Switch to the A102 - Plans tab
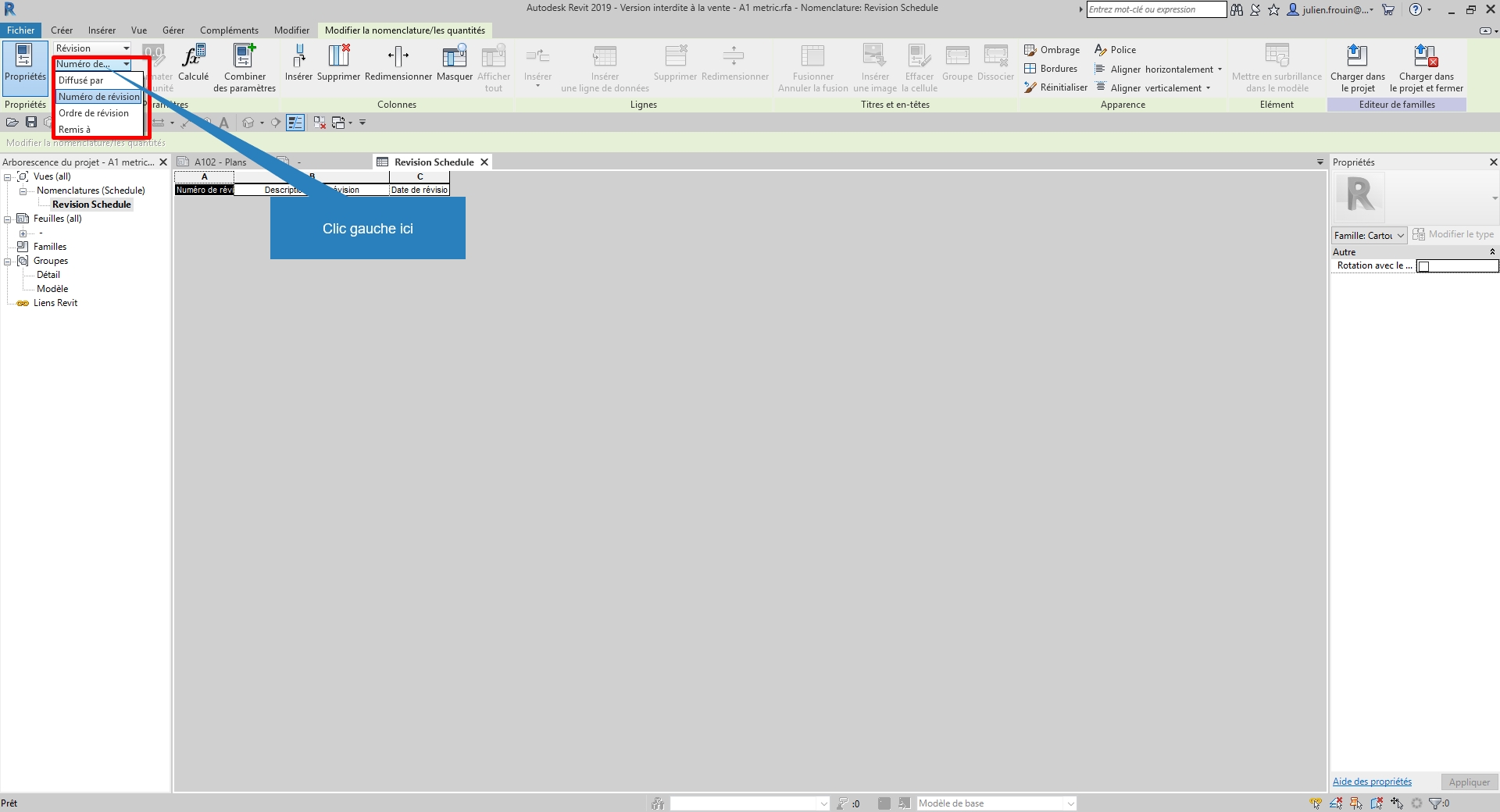This screenshot has height=812, width=1500. [x=220, y=162]
